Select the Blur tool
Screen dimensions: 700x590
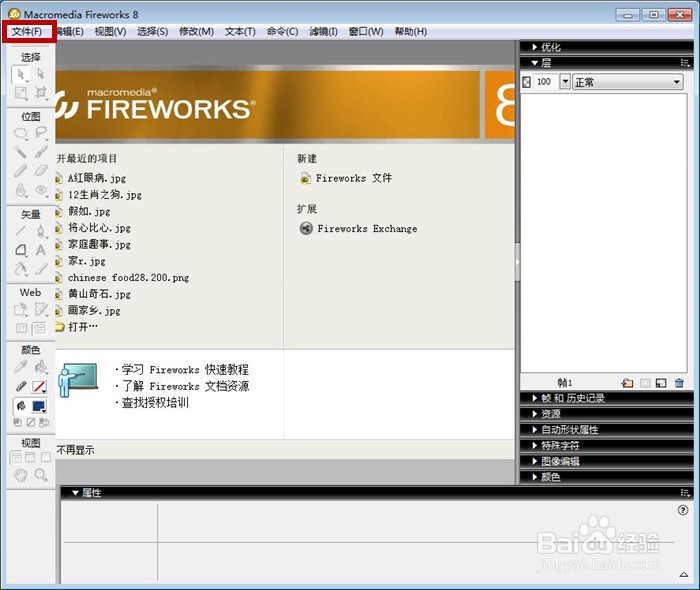pyautogui.click(x=21, y=190)
